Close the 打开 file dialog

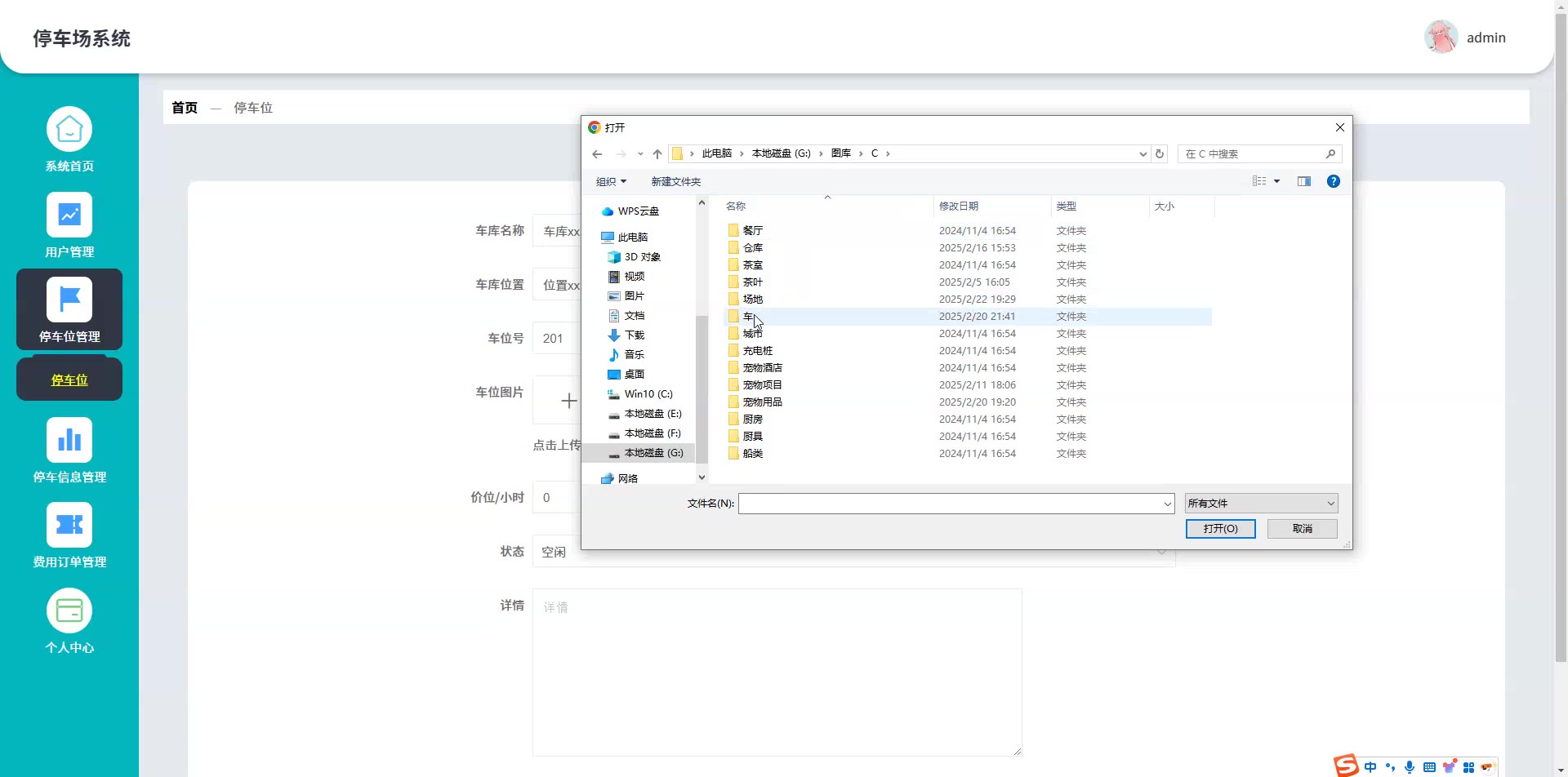pos(1340,127)
